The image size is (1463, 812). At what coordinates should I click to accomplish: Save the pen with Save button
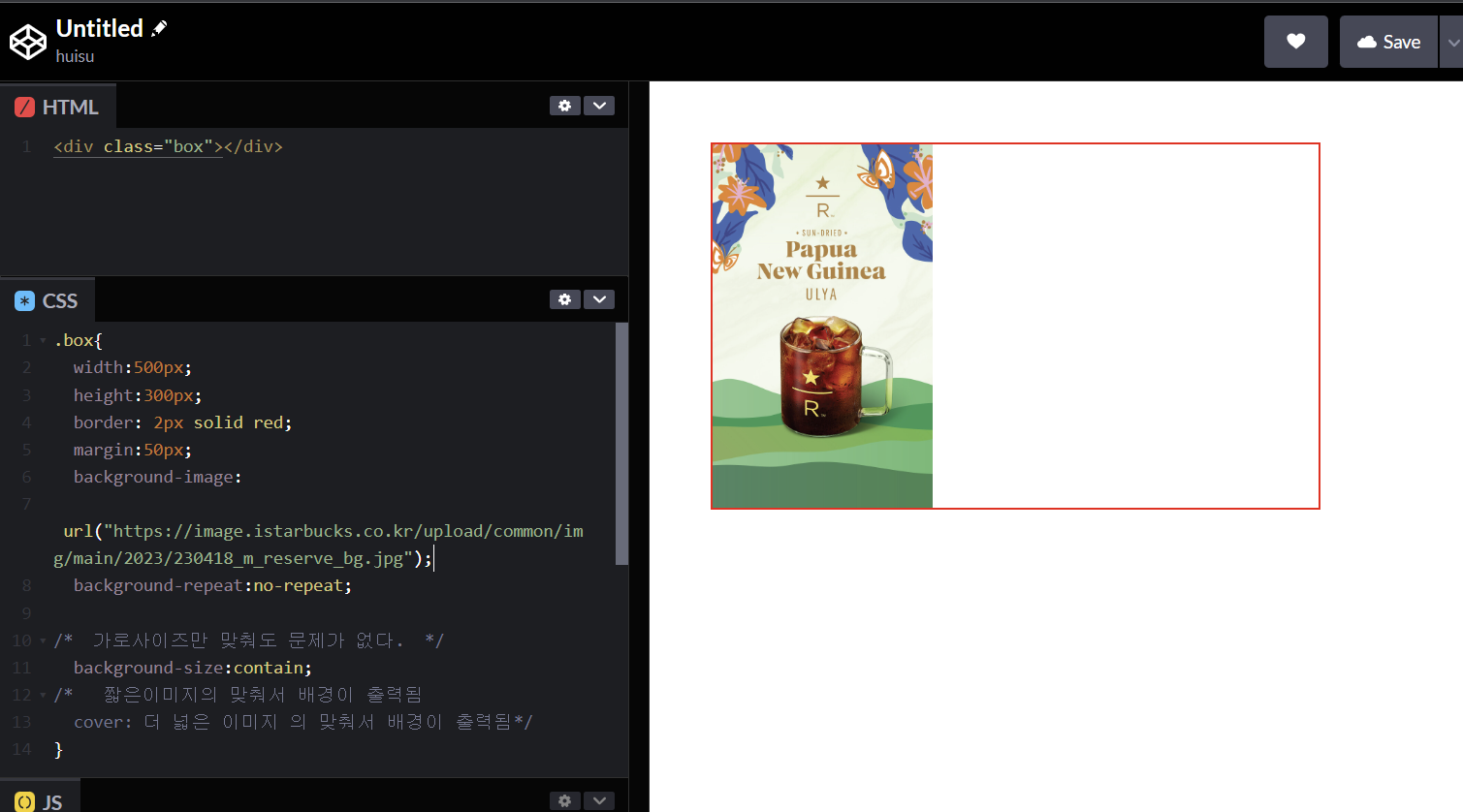(1388, 42)
